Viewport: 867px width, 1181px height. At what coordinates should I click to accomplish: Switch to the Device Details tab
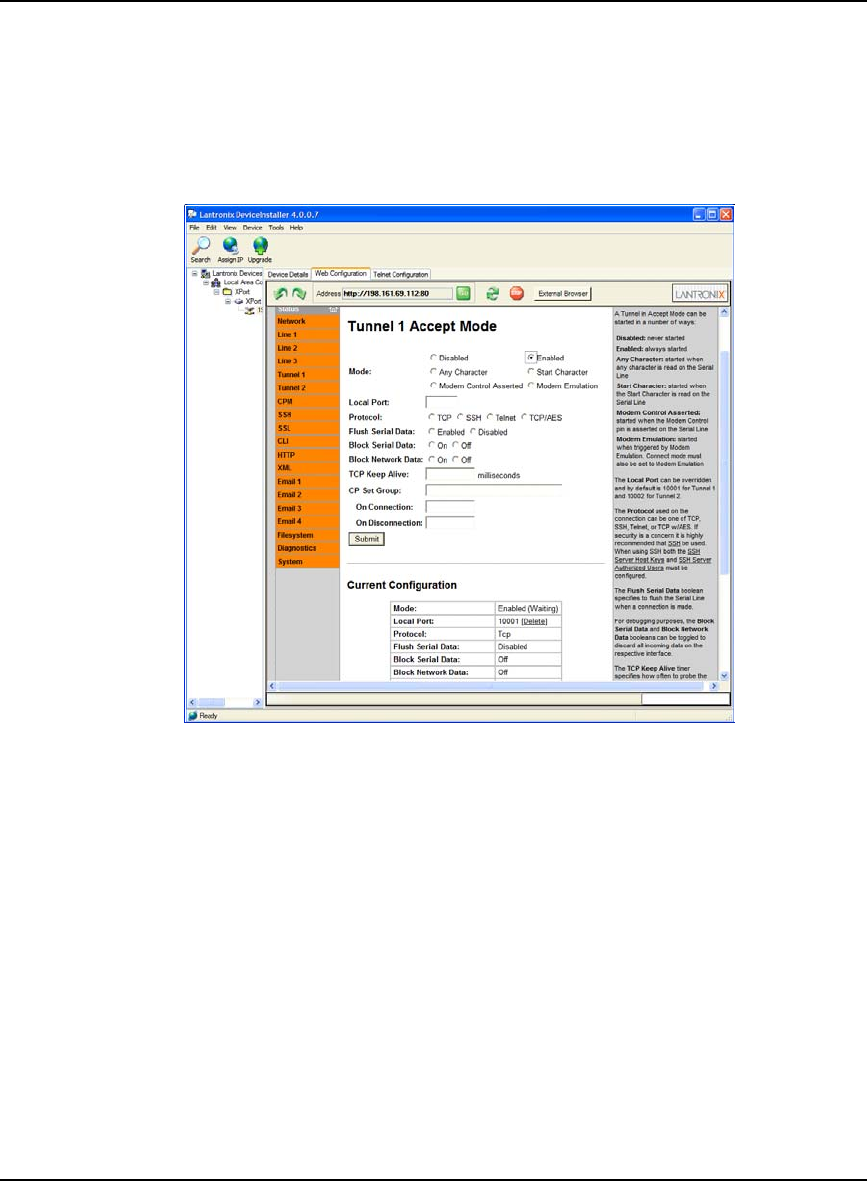(288, 274)
